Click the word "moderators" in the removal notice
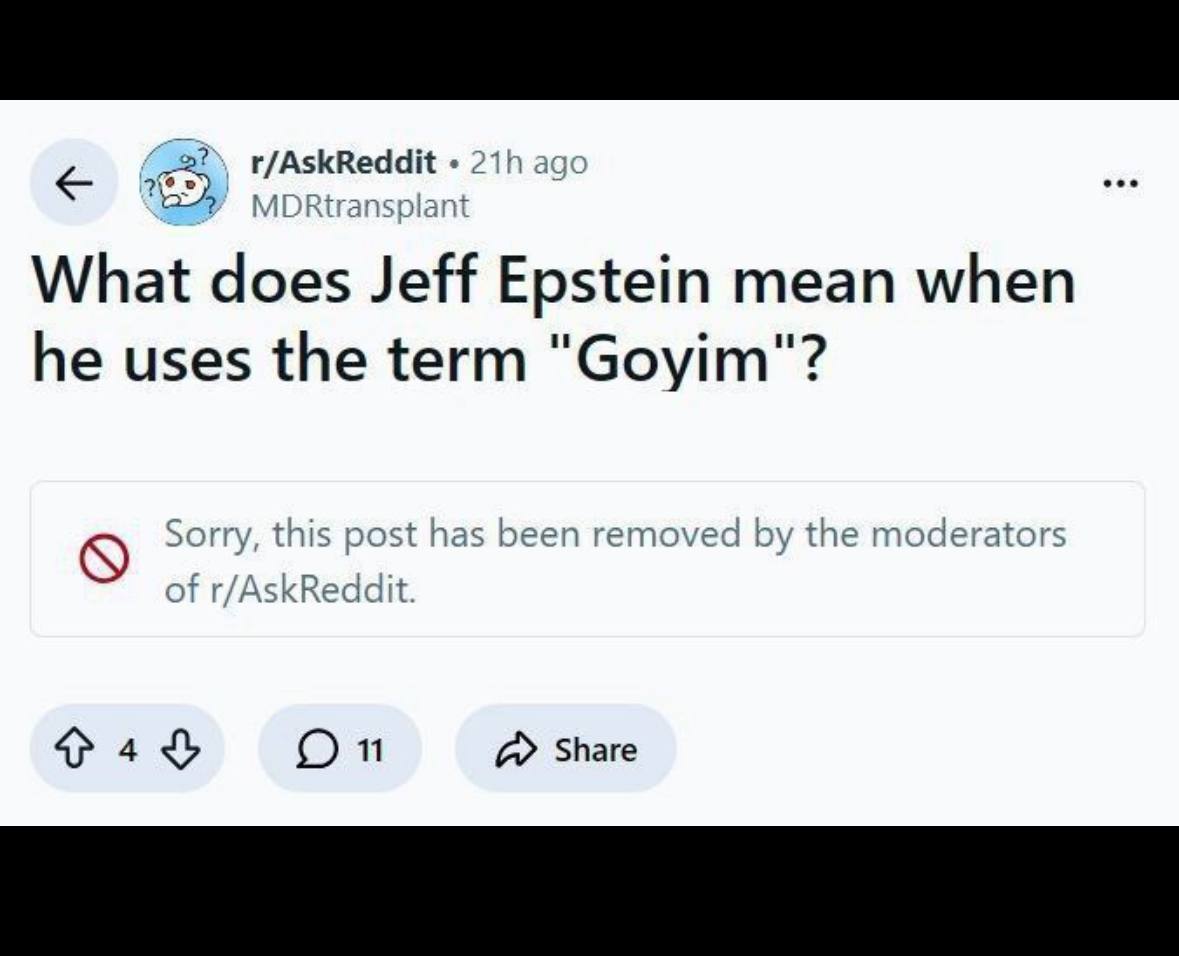The height and width of the screenshot is (956, 1179). [968, 533]
